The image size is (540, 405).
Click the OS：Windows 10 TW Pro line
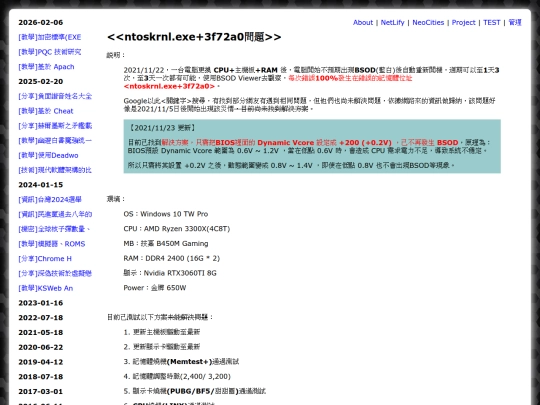(166, 214)
